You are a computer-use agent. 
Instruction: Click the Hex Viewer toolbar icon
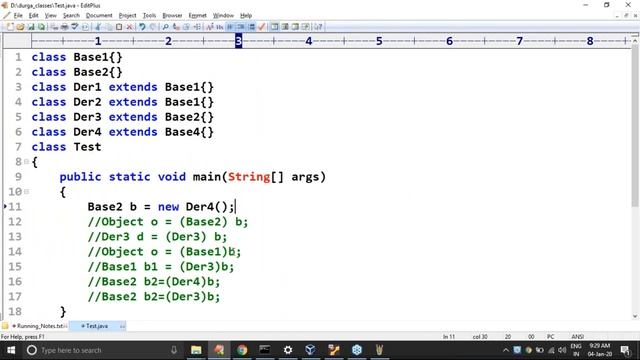click(x=220, y=27)
